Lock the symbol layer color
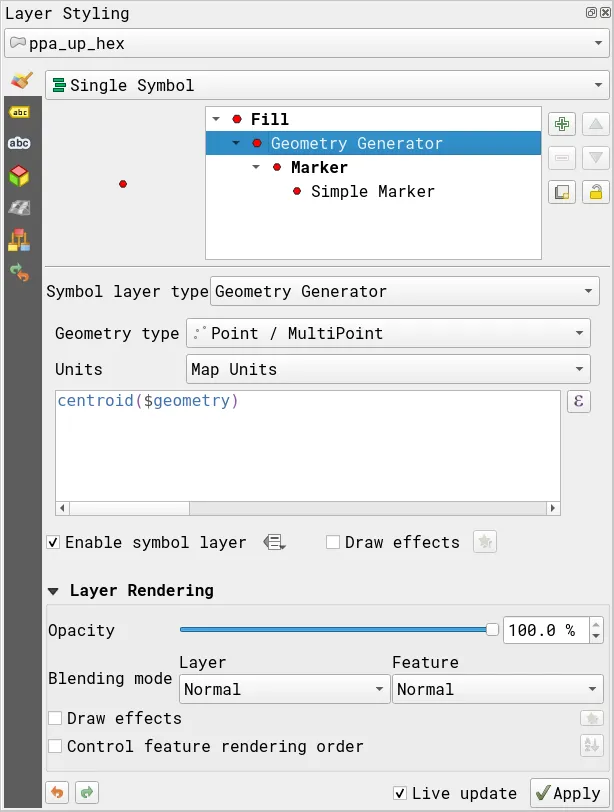 point(595,192)
